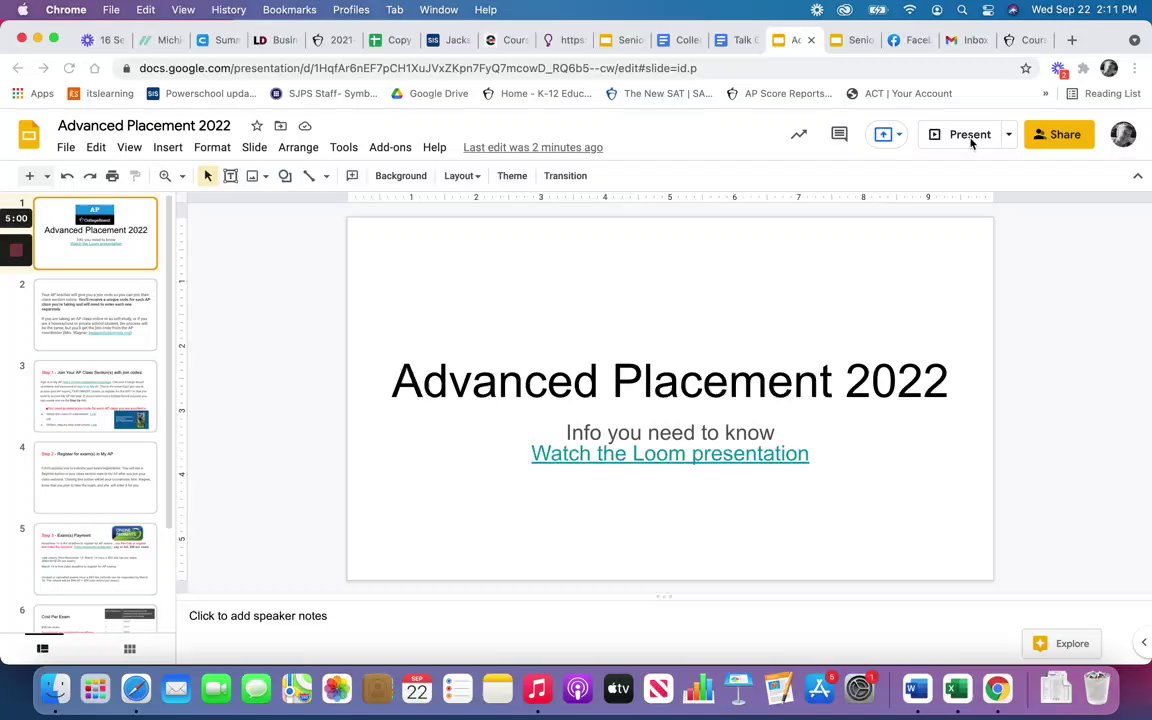
Task: Click the yellow Share button
Action: click(1058, 134)
